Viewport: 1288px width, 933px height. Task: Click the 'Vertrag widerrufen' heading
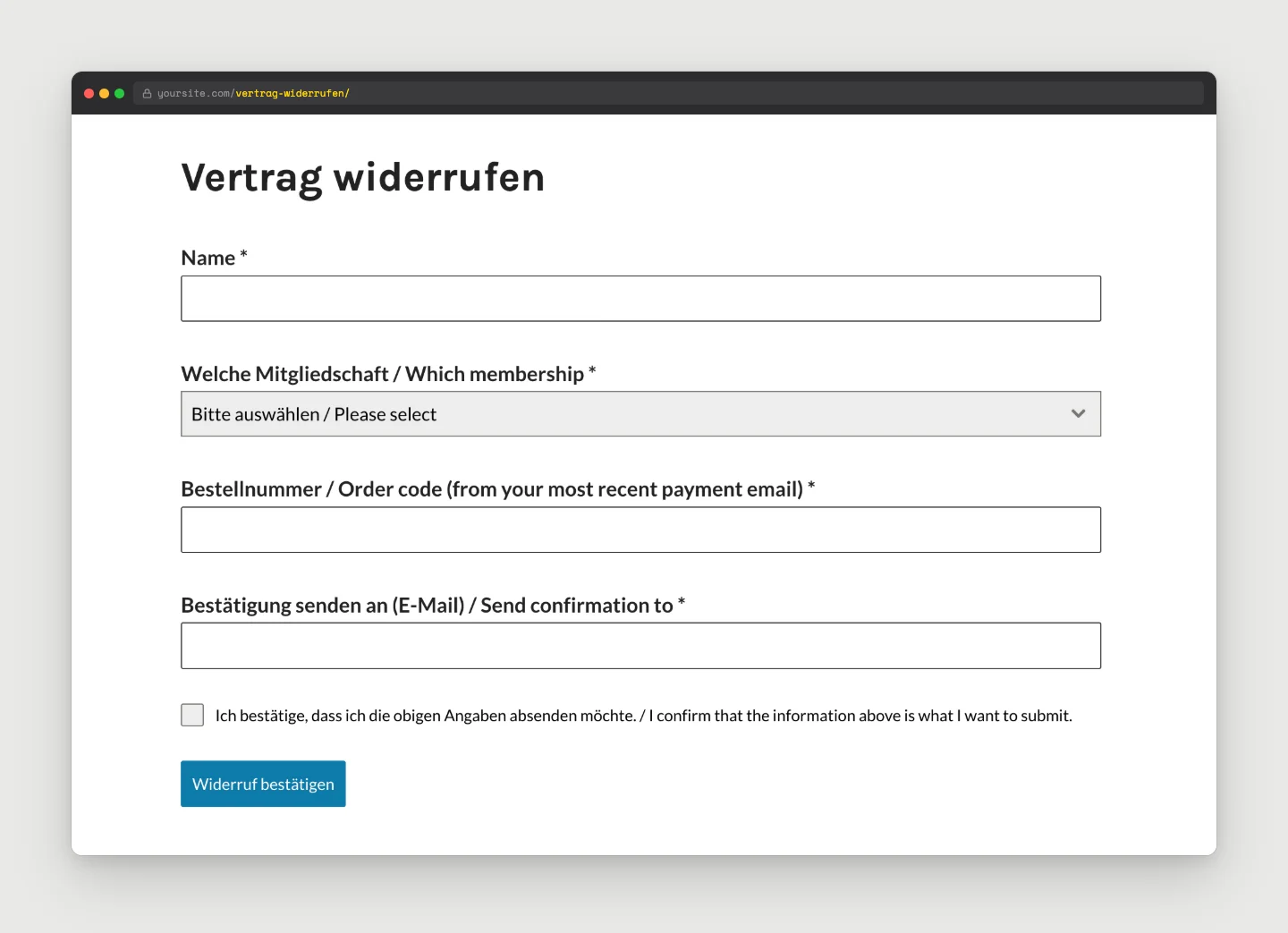(x=363, y=178)
